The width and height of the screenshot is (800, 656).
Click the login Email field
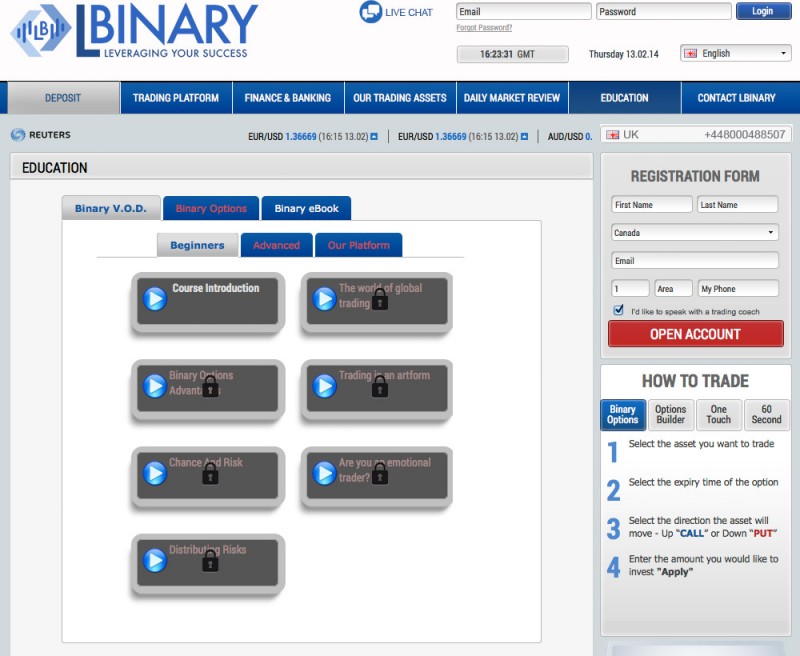(x=523, y=11)
